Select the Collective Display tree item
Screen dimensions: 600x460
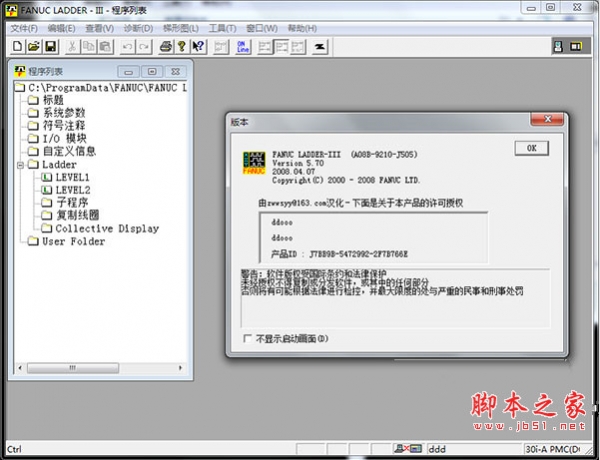pos(107,228)
